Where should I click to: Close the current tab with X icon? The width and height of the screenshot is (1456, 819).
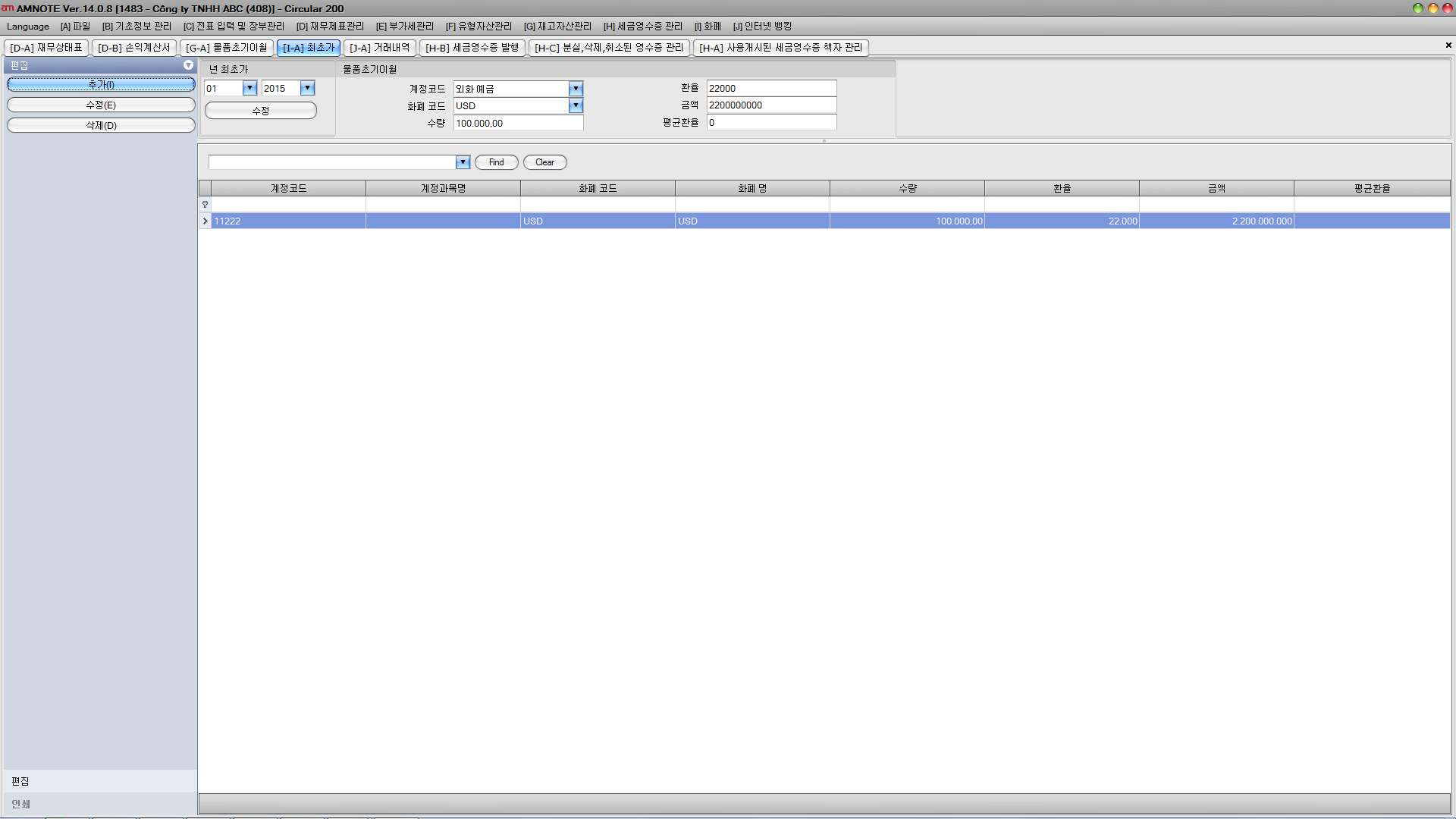point(1448,45)
